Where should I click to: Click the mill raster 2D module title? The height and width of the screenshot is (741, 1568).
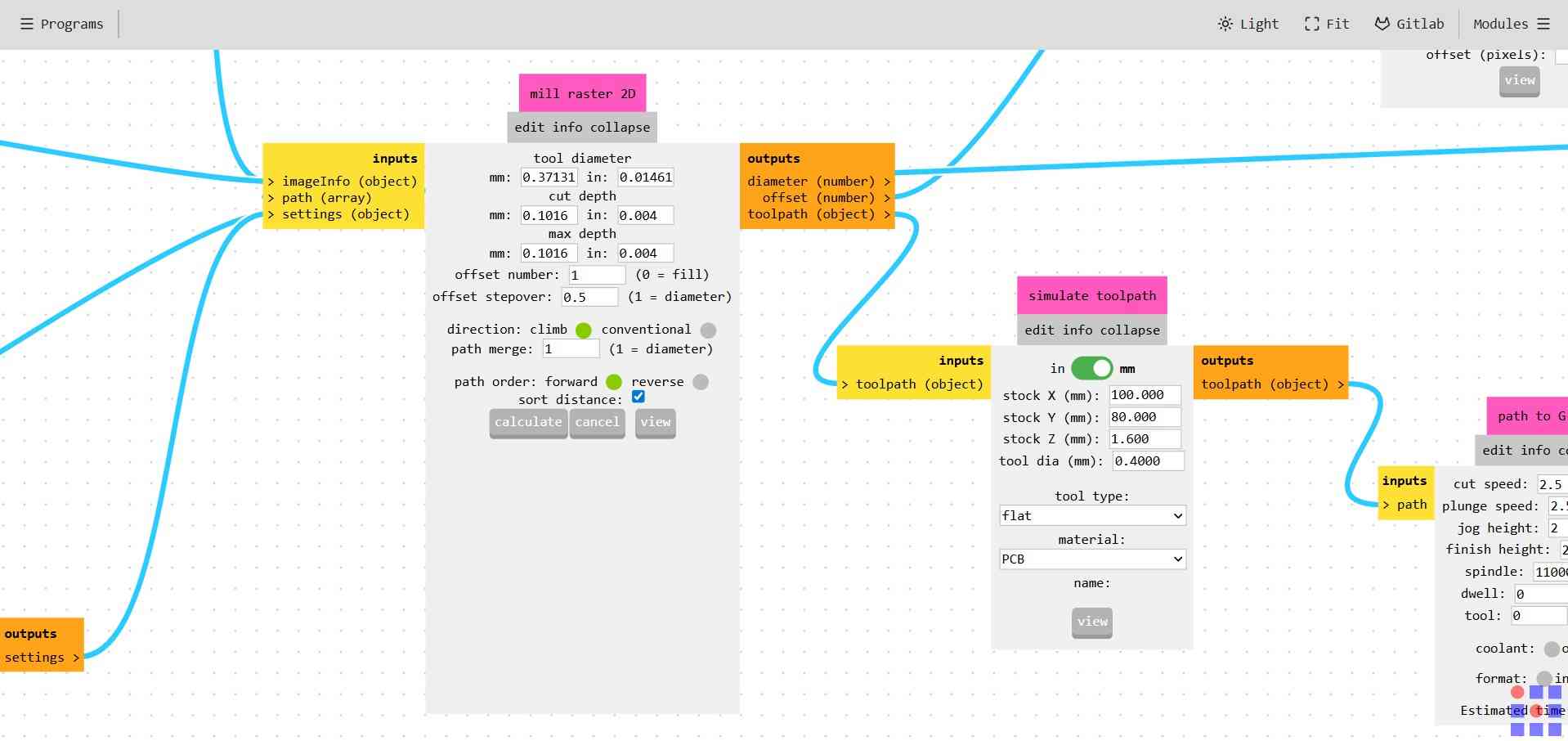point(582,93)
